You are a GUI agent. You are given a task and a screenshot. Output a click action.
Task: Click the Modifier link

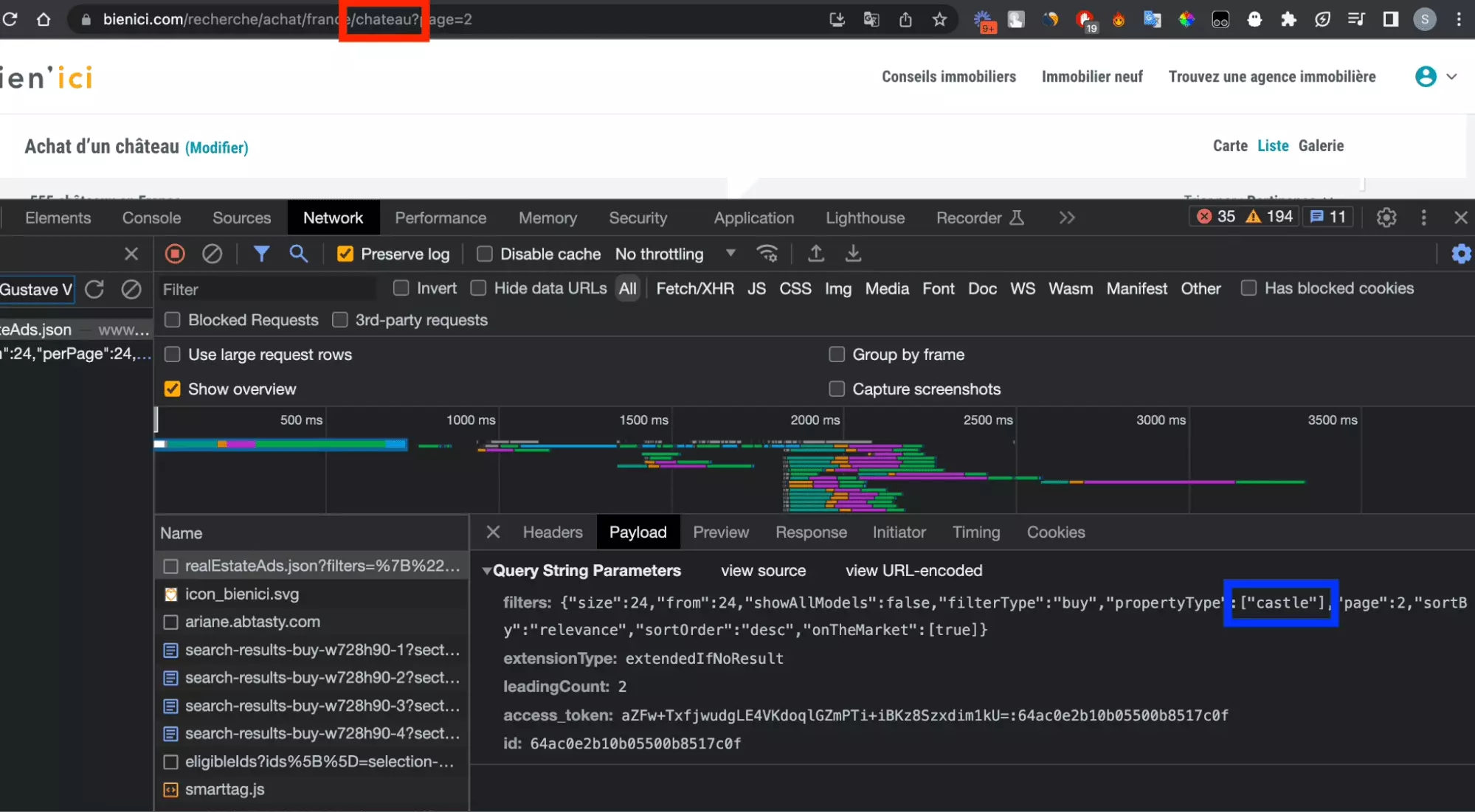click(x=216, y=148)
